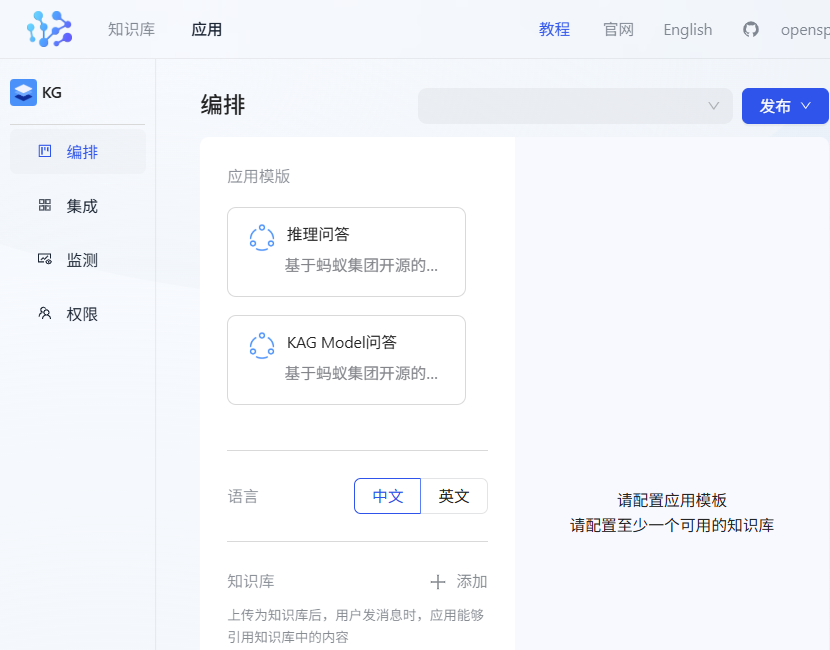Click the 推理问答 template icon
Image resolution: width=830 pixels, height=650 pixels.
click(x=262, y=238)
